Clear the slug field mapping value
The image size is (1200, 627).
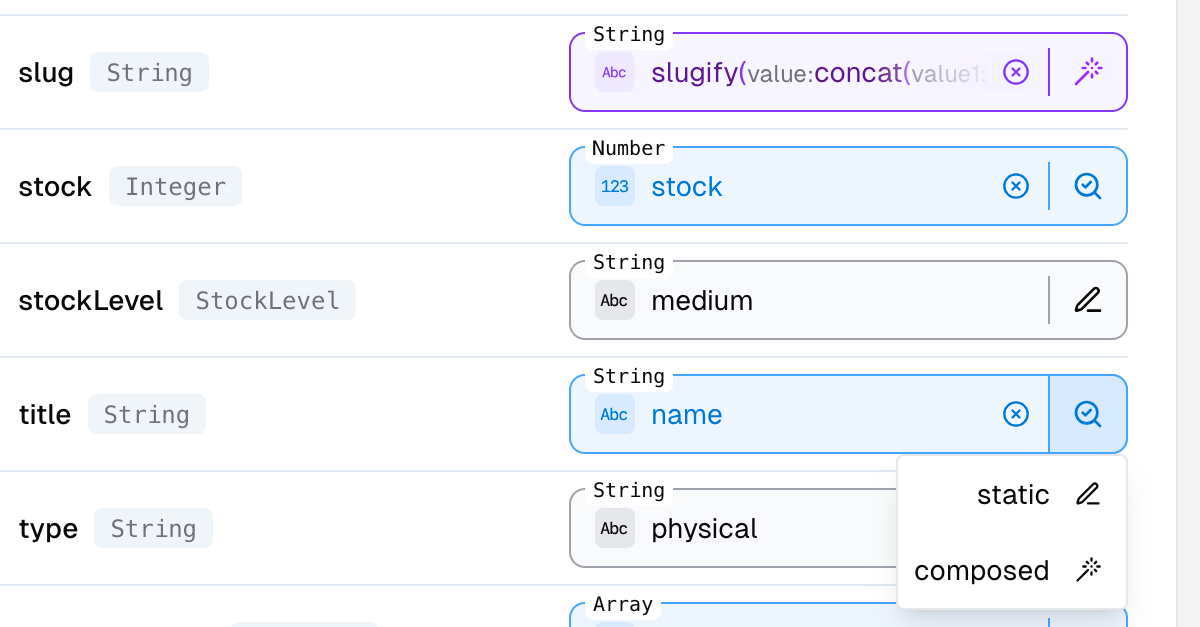point(1015,72)
